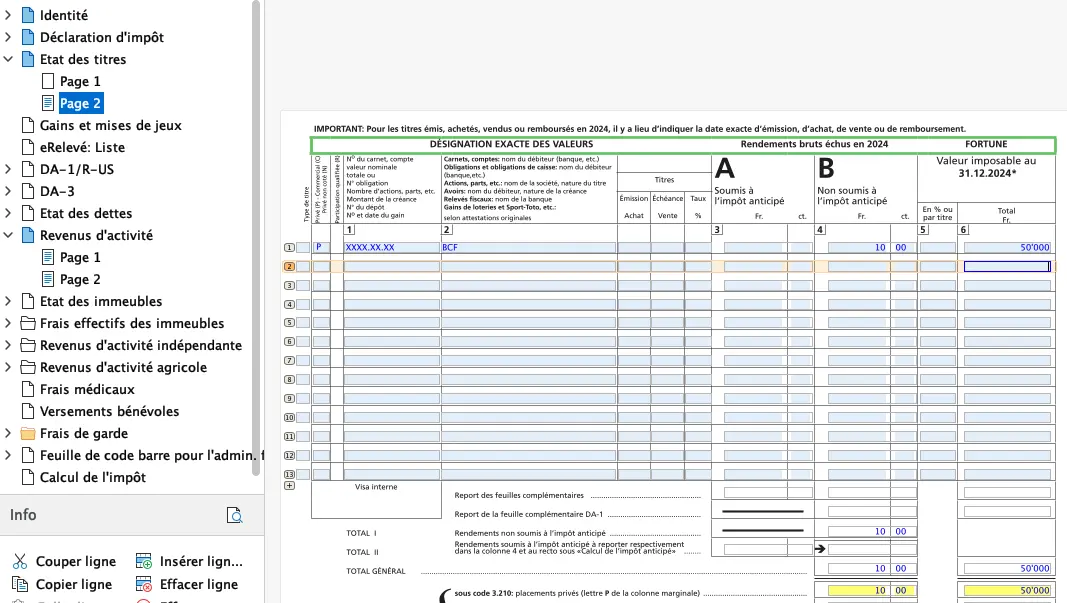
Task: Expand the Déclaration d'impôt section
Action: 8,37
